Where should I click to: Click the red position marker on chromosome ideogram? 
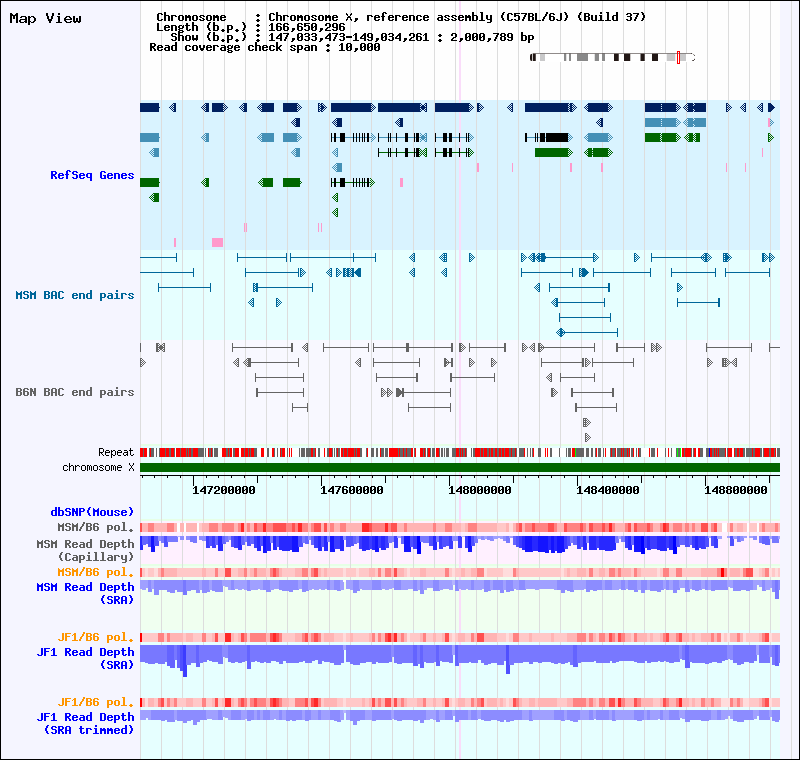coord(679,57)
